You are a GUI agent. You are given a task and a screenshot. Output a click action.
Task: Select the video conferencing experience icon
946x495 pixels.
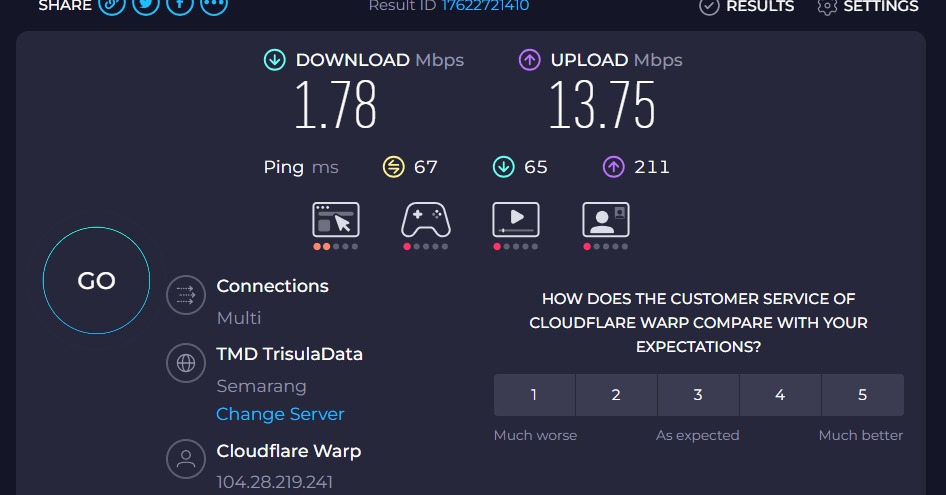606,220
